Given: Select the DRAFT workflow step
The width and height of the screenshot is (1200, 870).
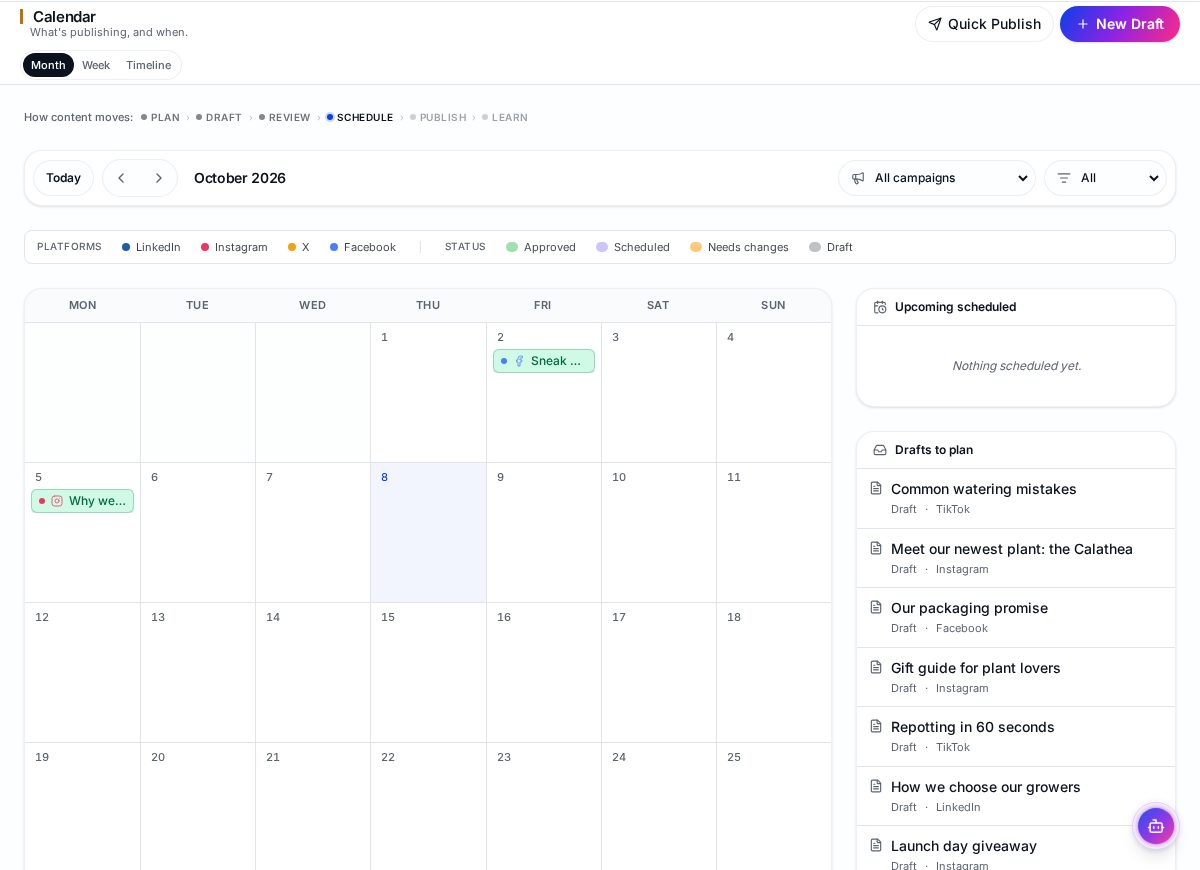Looking at the screenshot, I should (219, 117).
